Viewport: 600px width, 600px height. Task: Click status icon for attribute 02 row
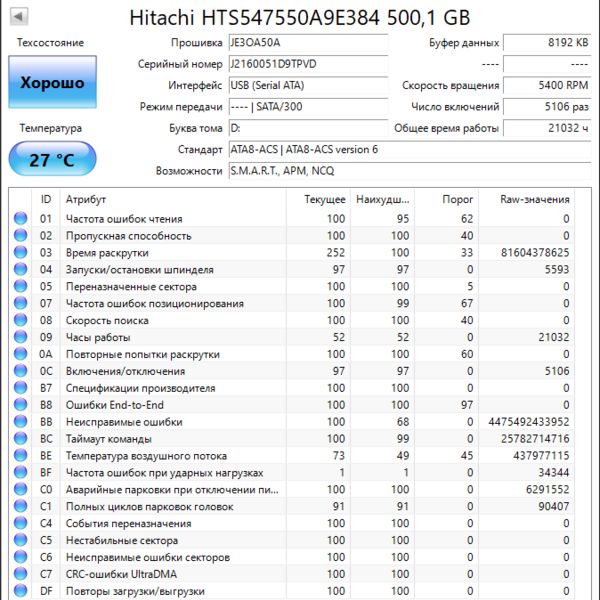[21, 235]
